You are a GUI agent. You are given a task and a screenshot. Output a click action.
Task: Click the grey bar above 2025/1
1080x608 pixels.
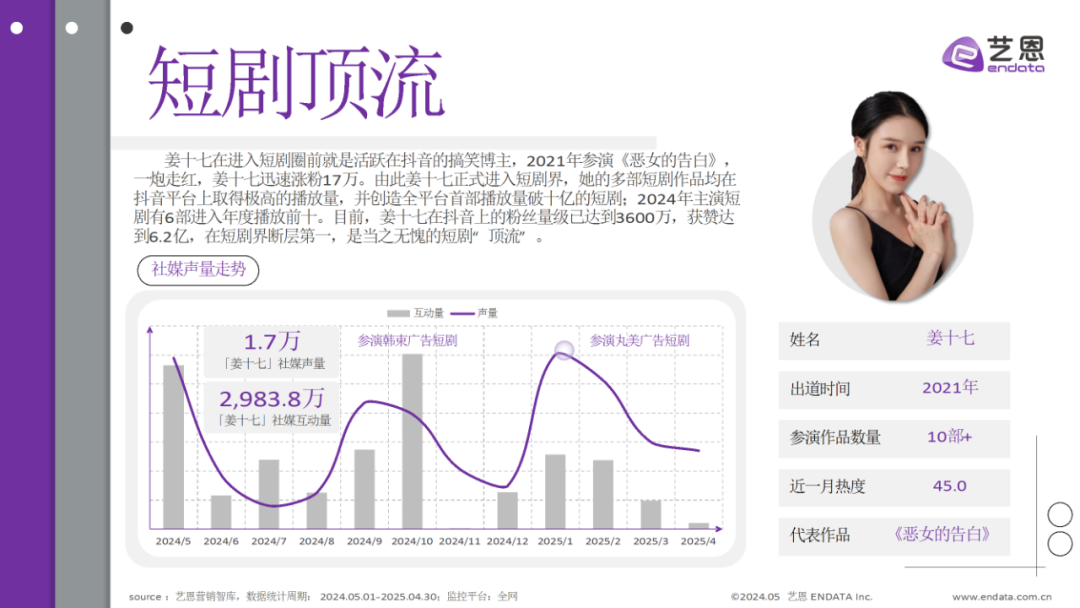tap(555, 492)
